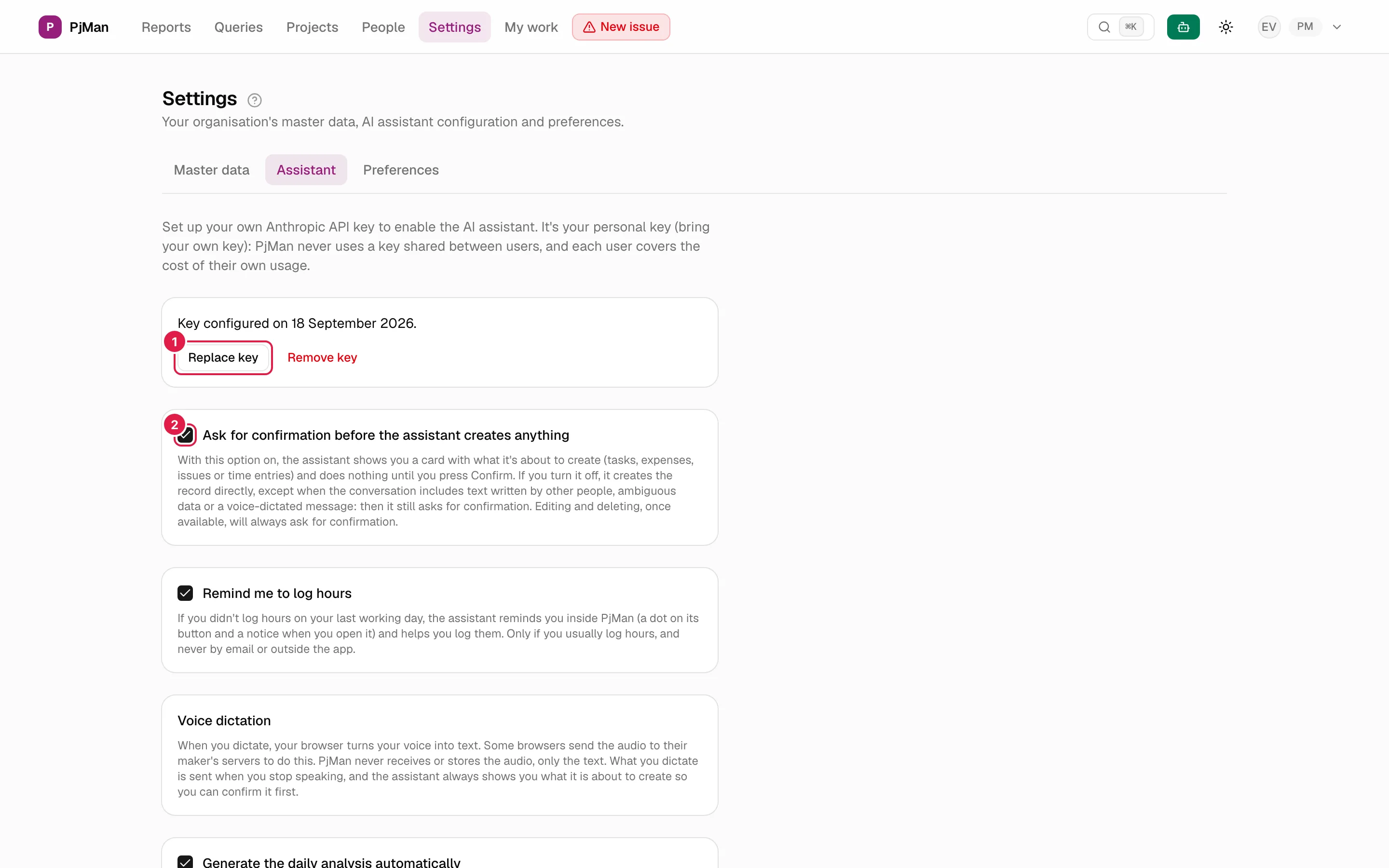Go to My work
Image resolution: width=1389 pixels, height=868 pixels.
pyautogui.click(x=531, y=27)
